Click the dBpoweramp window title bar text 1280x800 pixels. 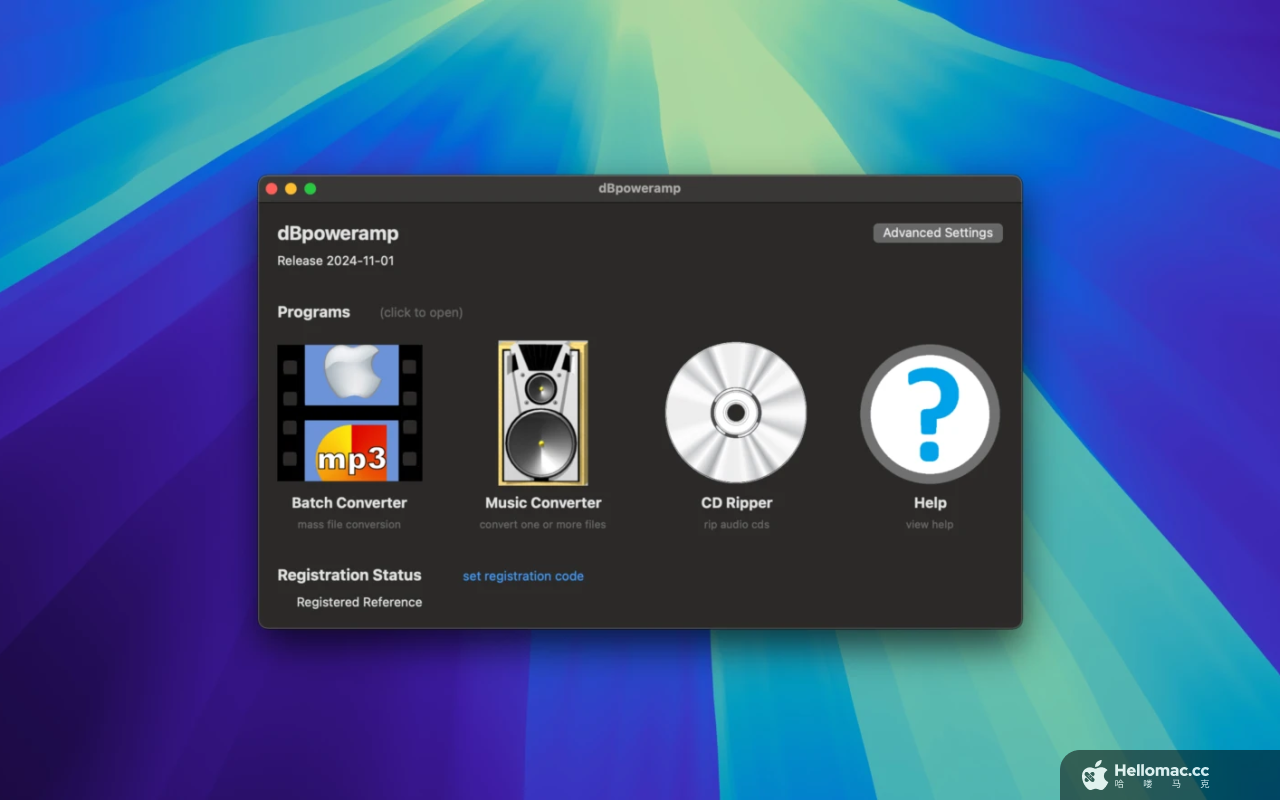(x=640, y=188)
